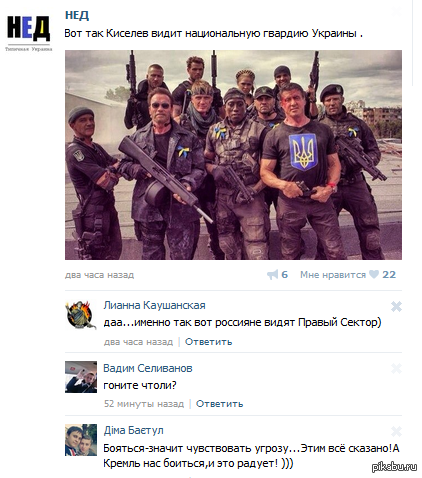Delete Лианна Каушанская's comment with the X
The width and height of the screenshot is (422, 478).
click(x=396, y=306)
